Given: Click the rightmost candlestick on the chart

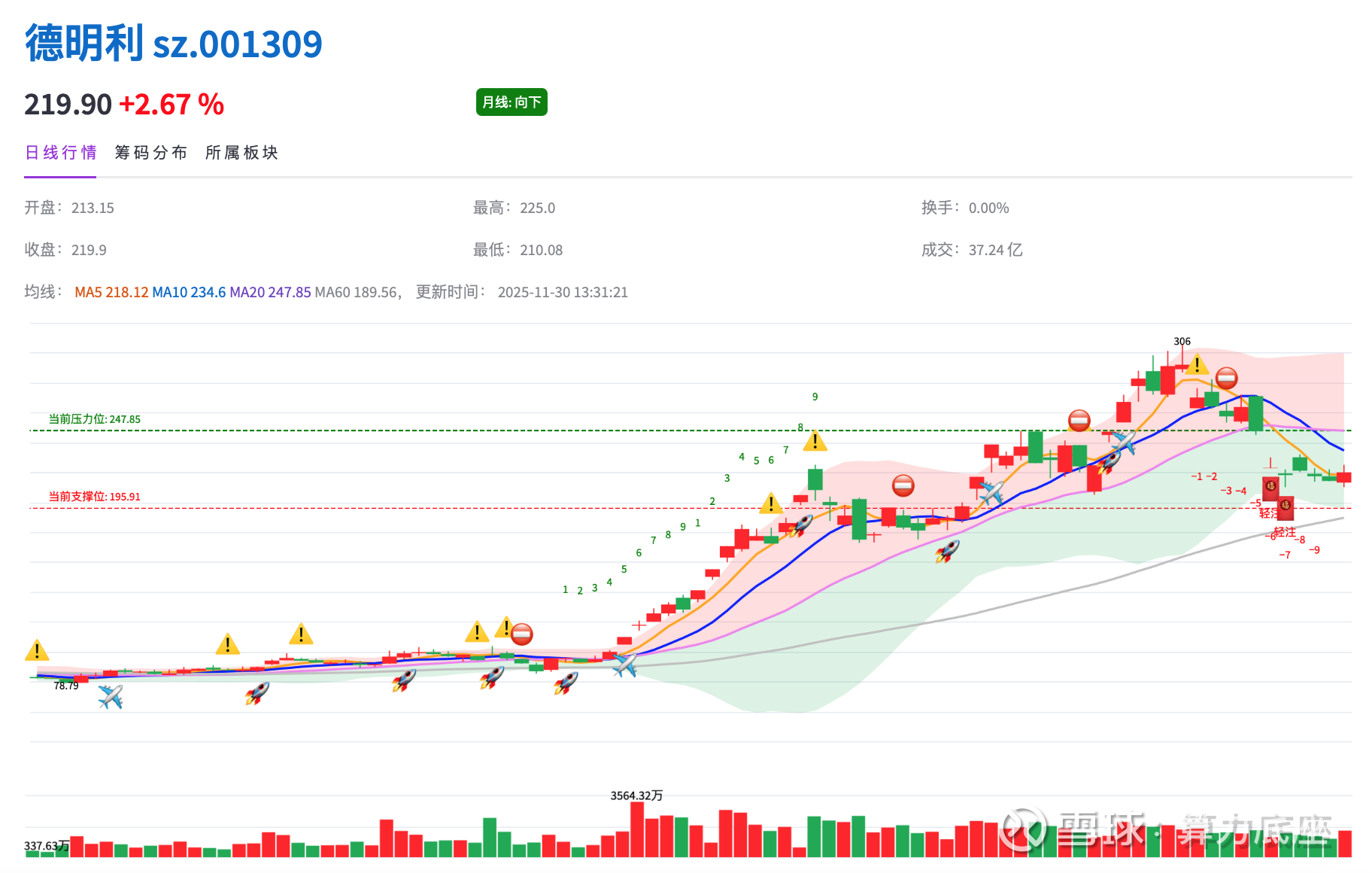Looking at the screenshot, I should (x=1344, y=476).
